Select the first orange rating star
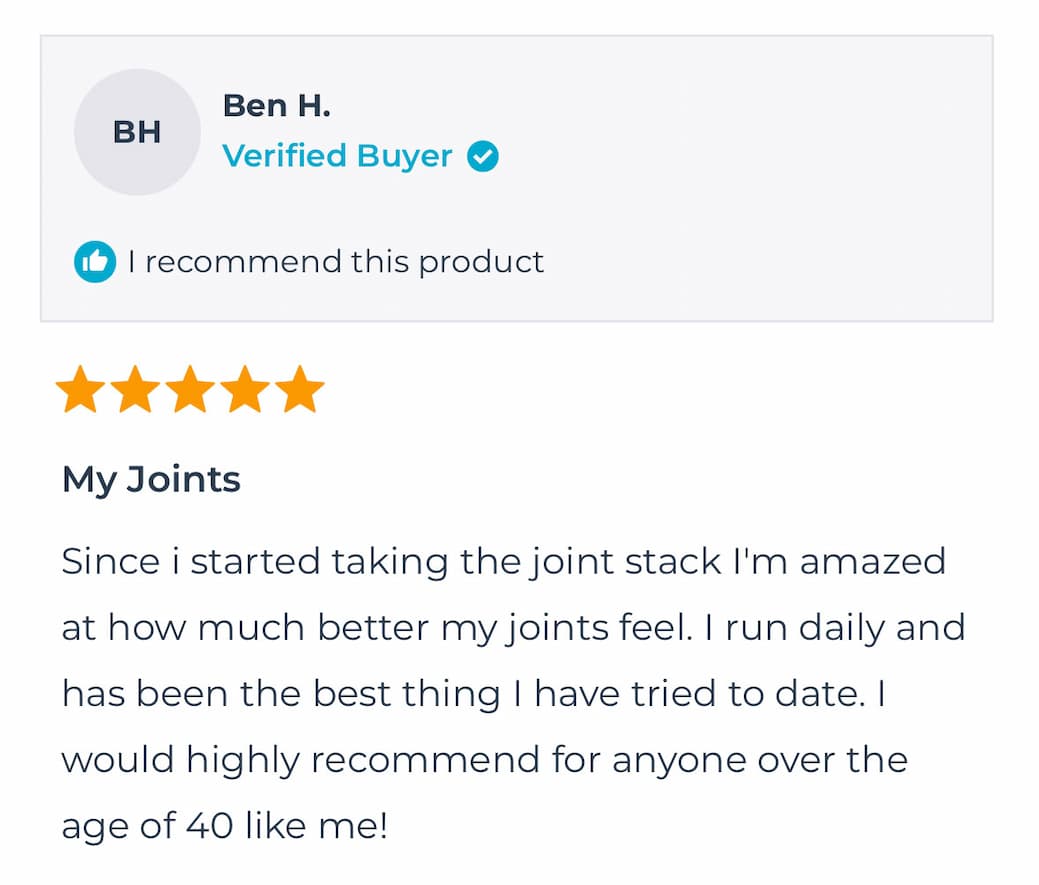Image resolution: width=1039 pixels, height=885 pixels. coord(80,390)
